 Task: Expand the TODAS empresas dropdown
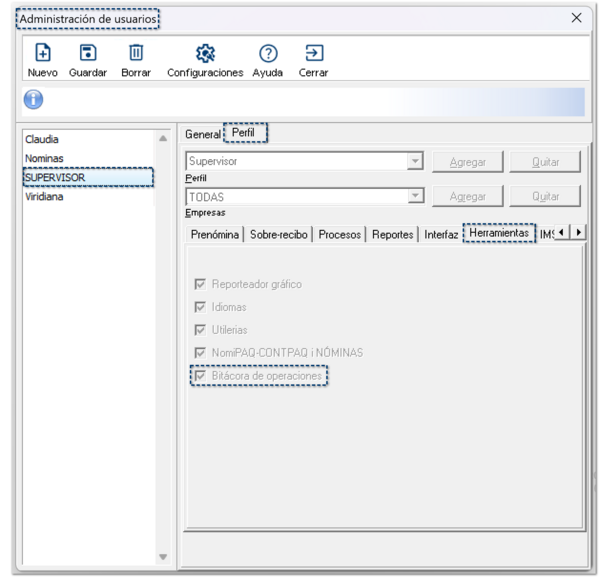click(x=414, y=197)
